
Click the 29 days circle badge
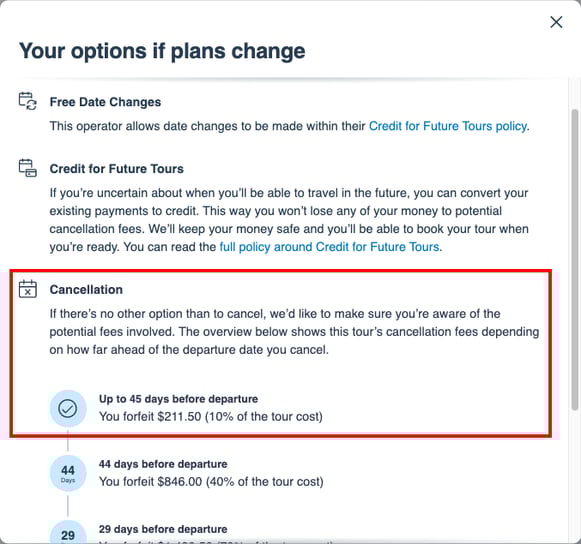click(x=68, y=533)
